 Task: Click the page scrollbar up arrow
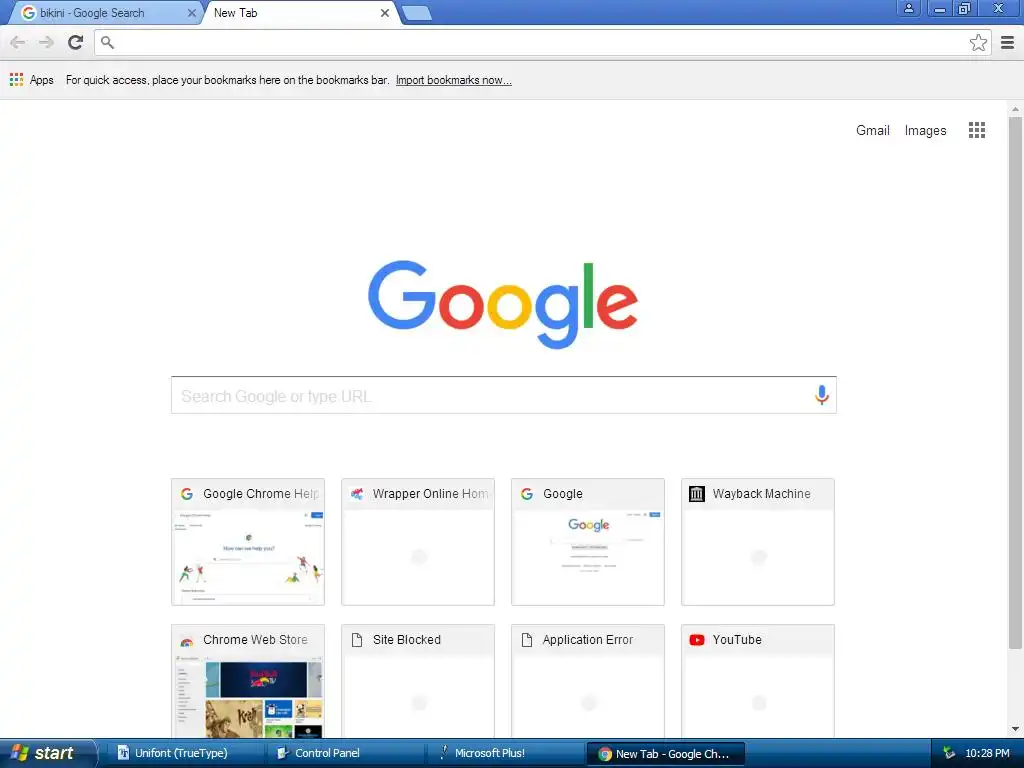(1015, 109)
